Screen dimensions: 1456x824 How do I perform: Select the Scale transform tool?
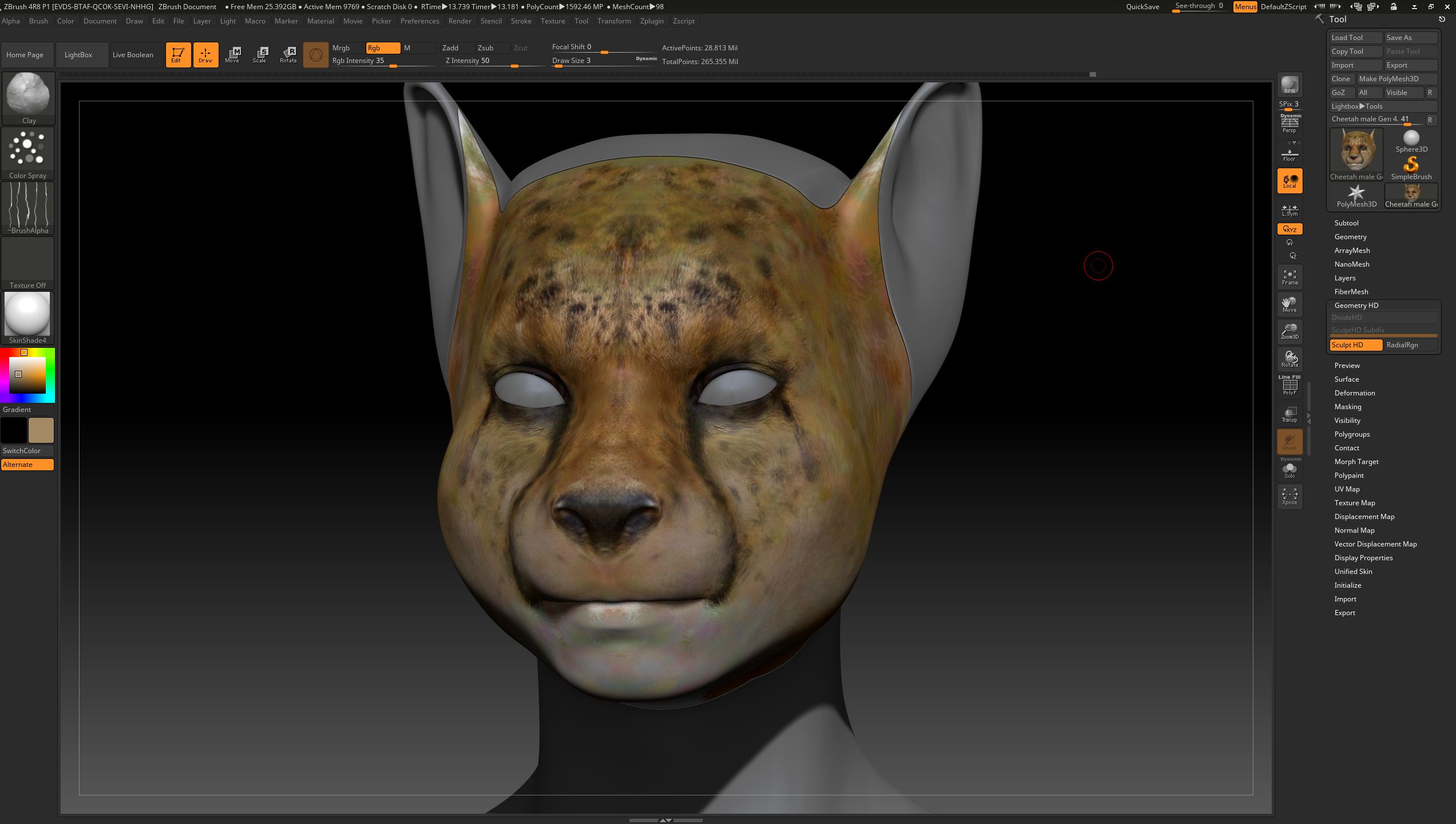click(x=260, y=55)
